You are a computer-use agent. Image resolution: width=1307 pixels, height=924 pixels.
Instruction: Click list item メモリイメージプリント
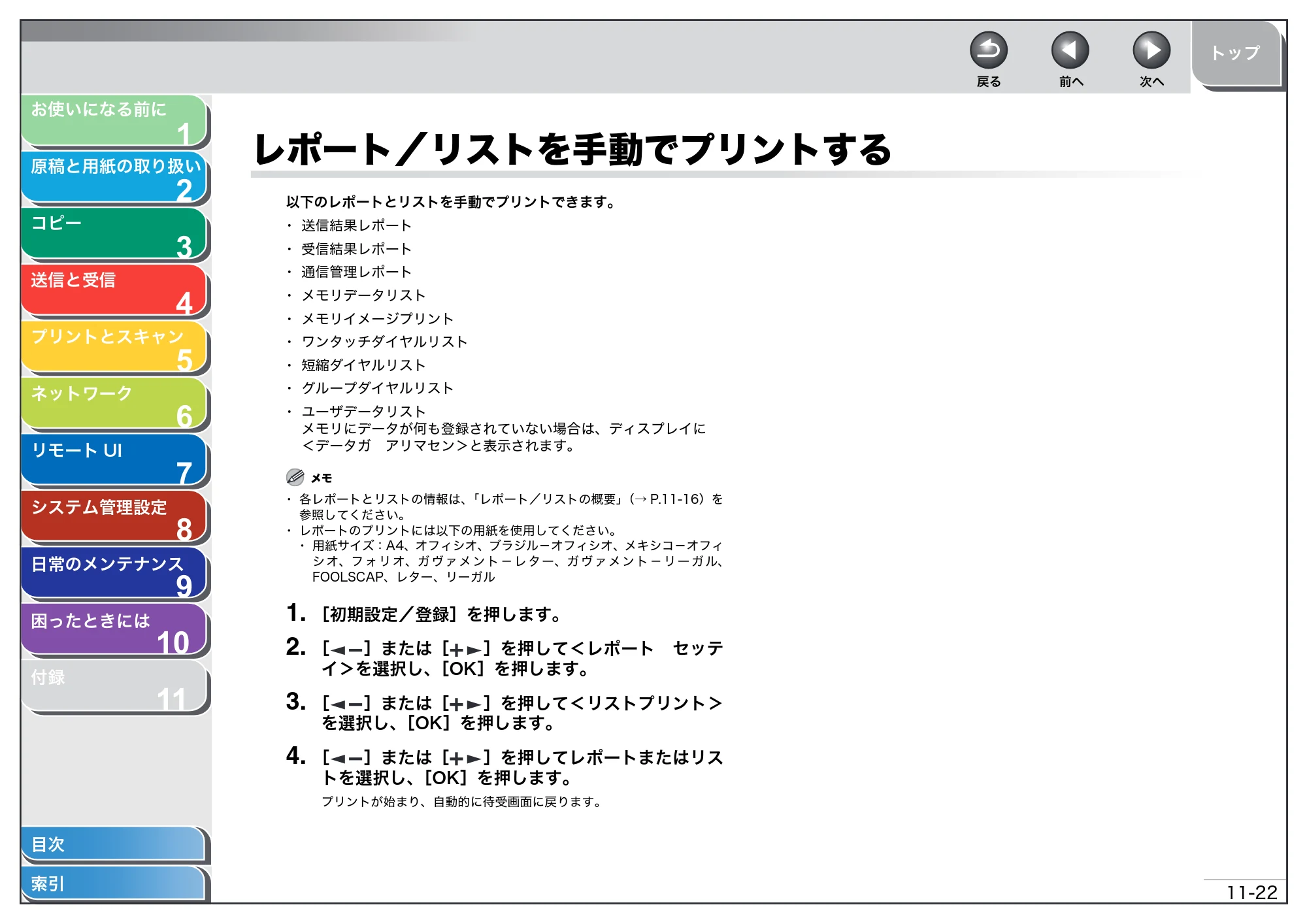click(377, 319)
